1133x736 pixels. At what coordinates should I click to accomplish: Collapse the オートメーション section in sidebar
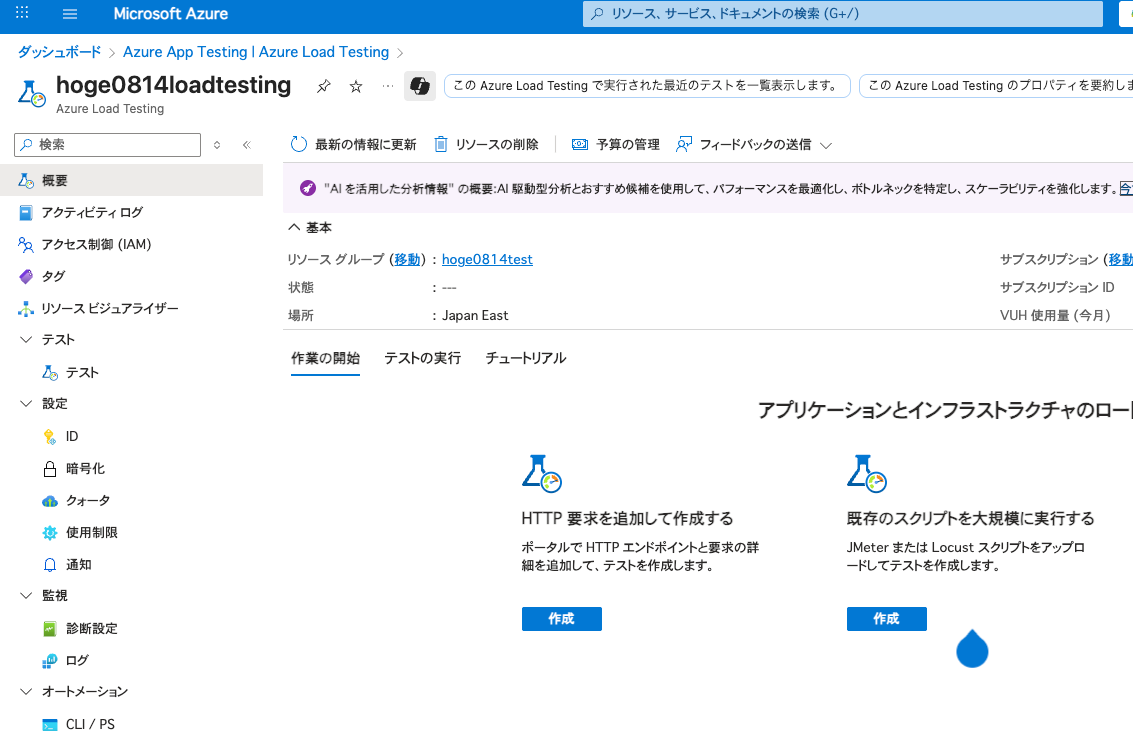coord(26,692)
